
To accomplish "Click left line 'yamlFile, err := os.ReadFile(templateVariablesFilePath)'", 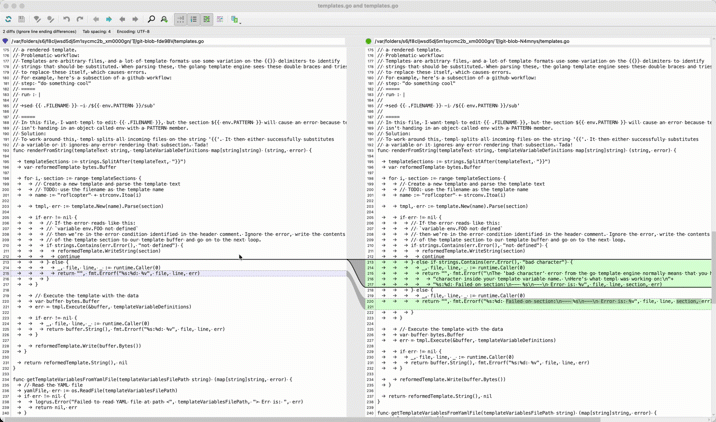I will pyautogui.click(x=100, y=390).
